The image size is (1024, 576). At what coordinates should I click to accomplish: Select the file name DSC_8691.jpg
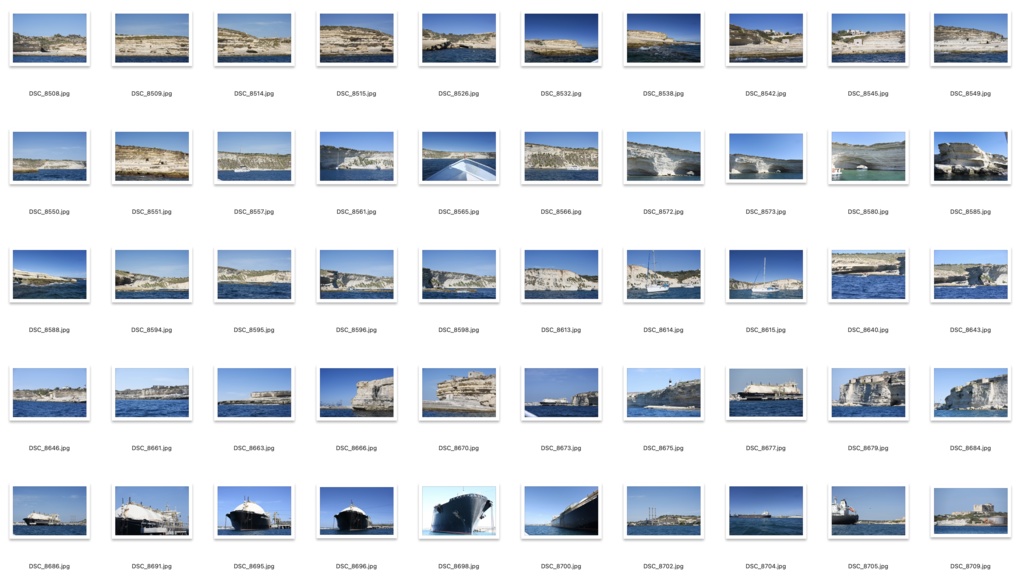152,567
